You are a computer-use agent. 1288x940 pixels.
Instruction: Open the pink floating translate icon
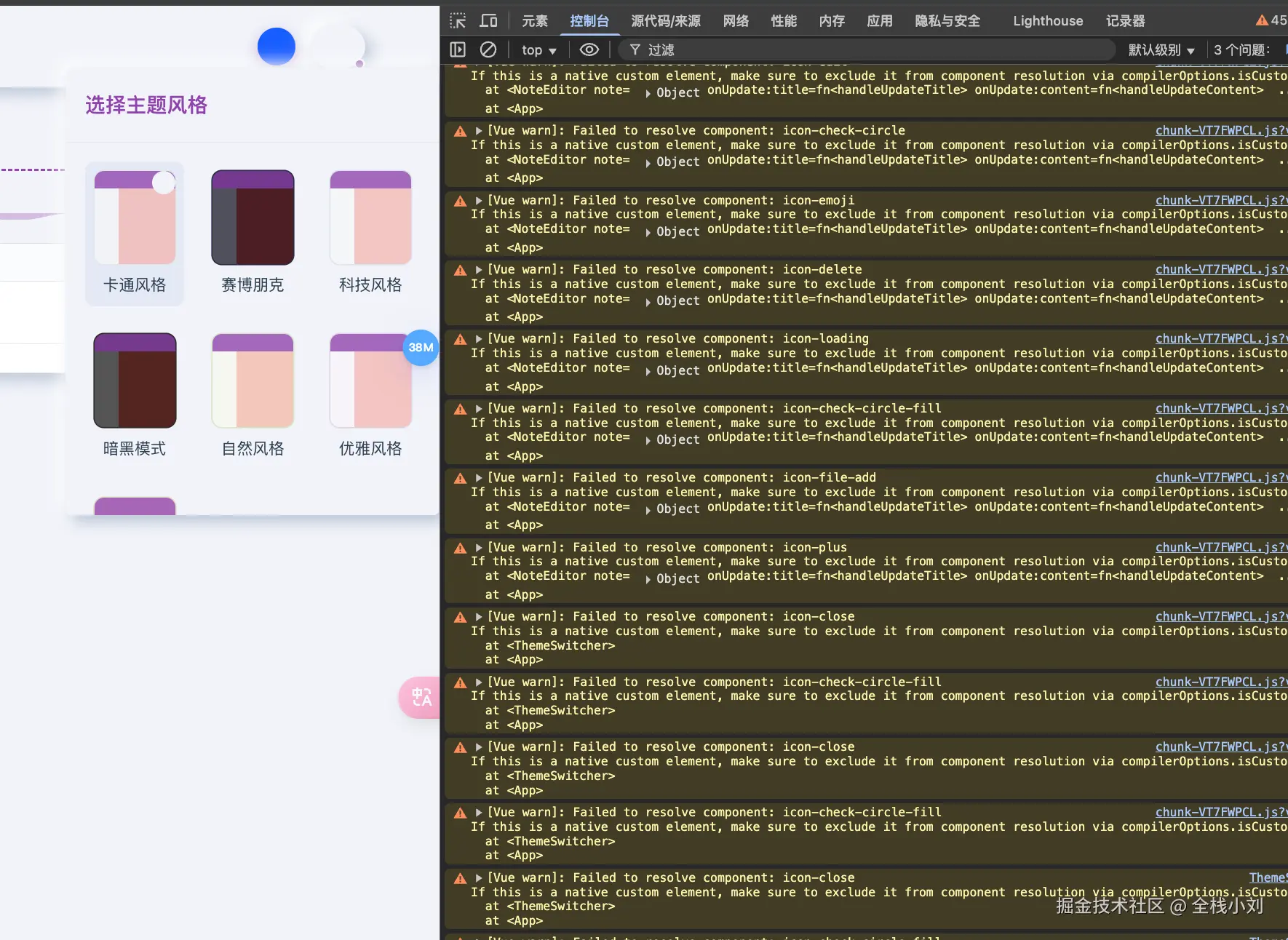[x=421, y=698]
